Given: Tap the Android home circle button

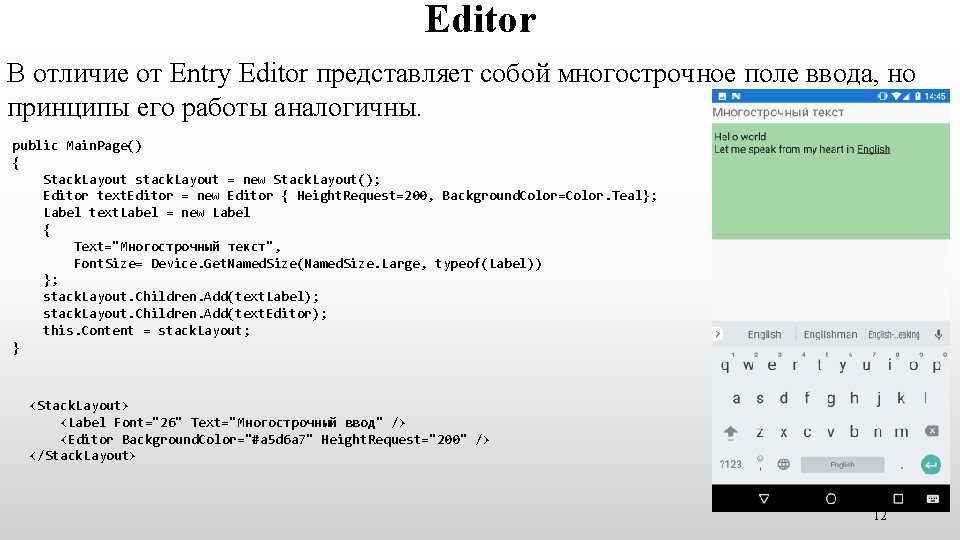Looking at the screenshot, I should 831,498.
